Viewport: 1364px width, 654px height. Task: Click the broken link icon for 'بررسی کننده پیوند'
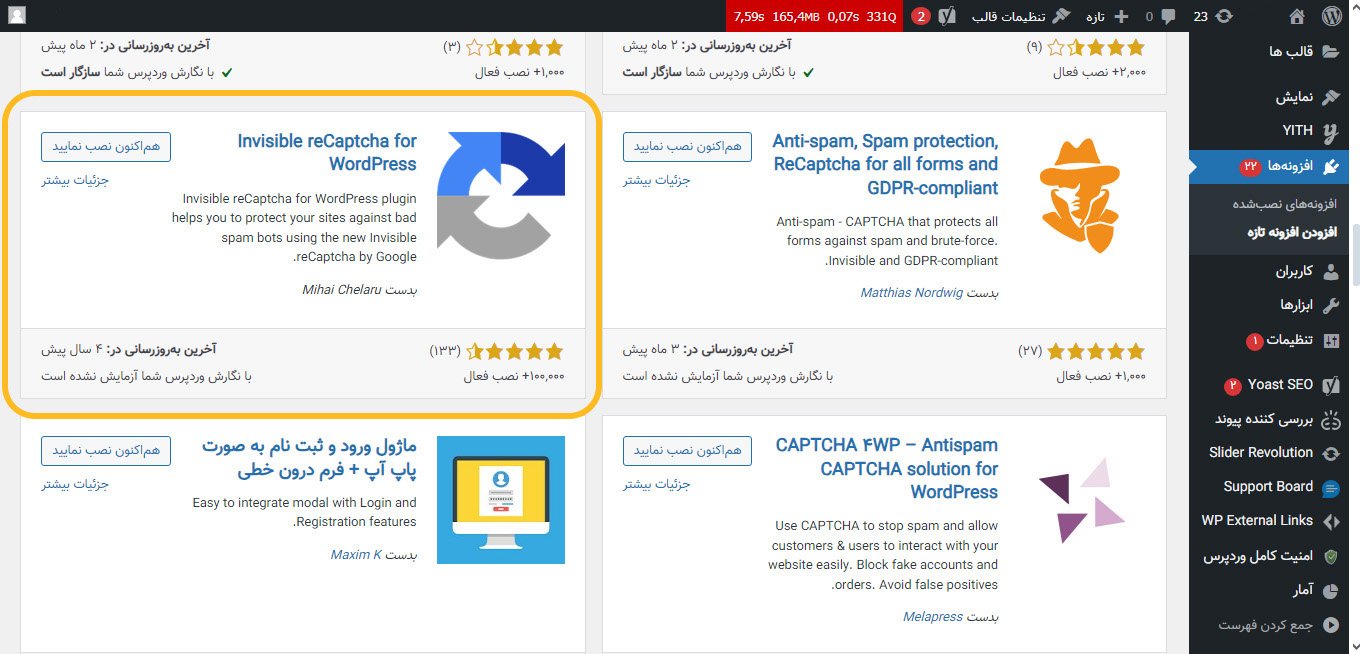[1331, 419]
